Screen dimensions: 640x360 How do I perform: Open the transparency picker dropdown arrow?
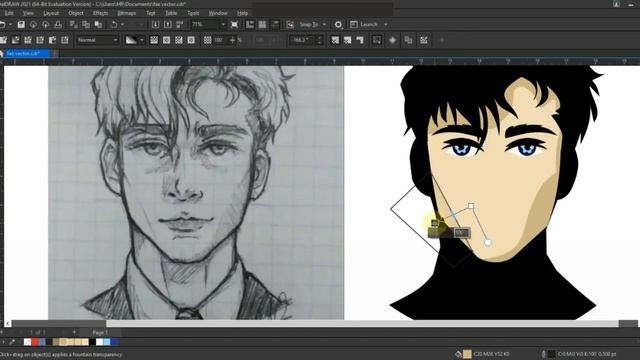(142, 40)
